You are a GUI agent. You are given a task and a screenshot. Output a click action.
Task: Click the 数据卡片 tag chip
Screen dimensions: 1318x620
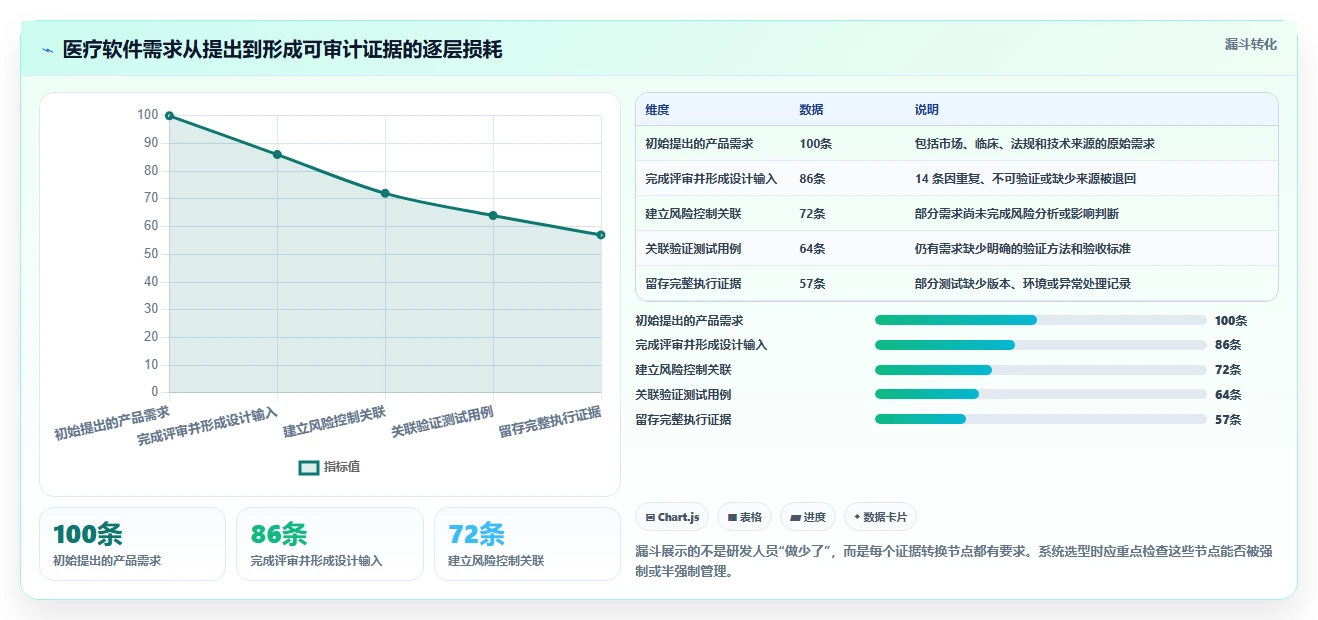point(880,517)
